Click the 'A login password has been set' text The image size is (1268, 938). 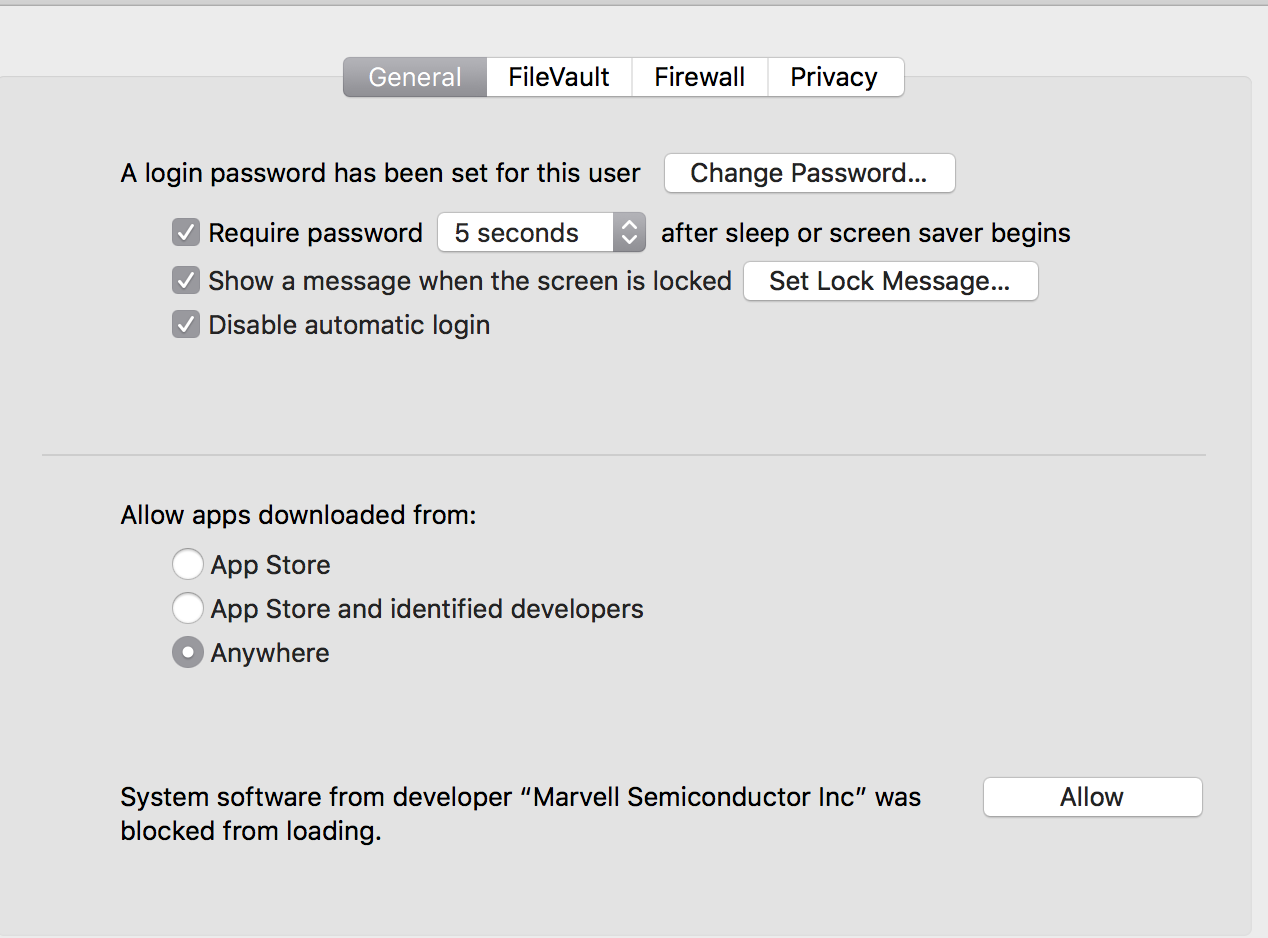pyautogui.click(x=380, y=173)
